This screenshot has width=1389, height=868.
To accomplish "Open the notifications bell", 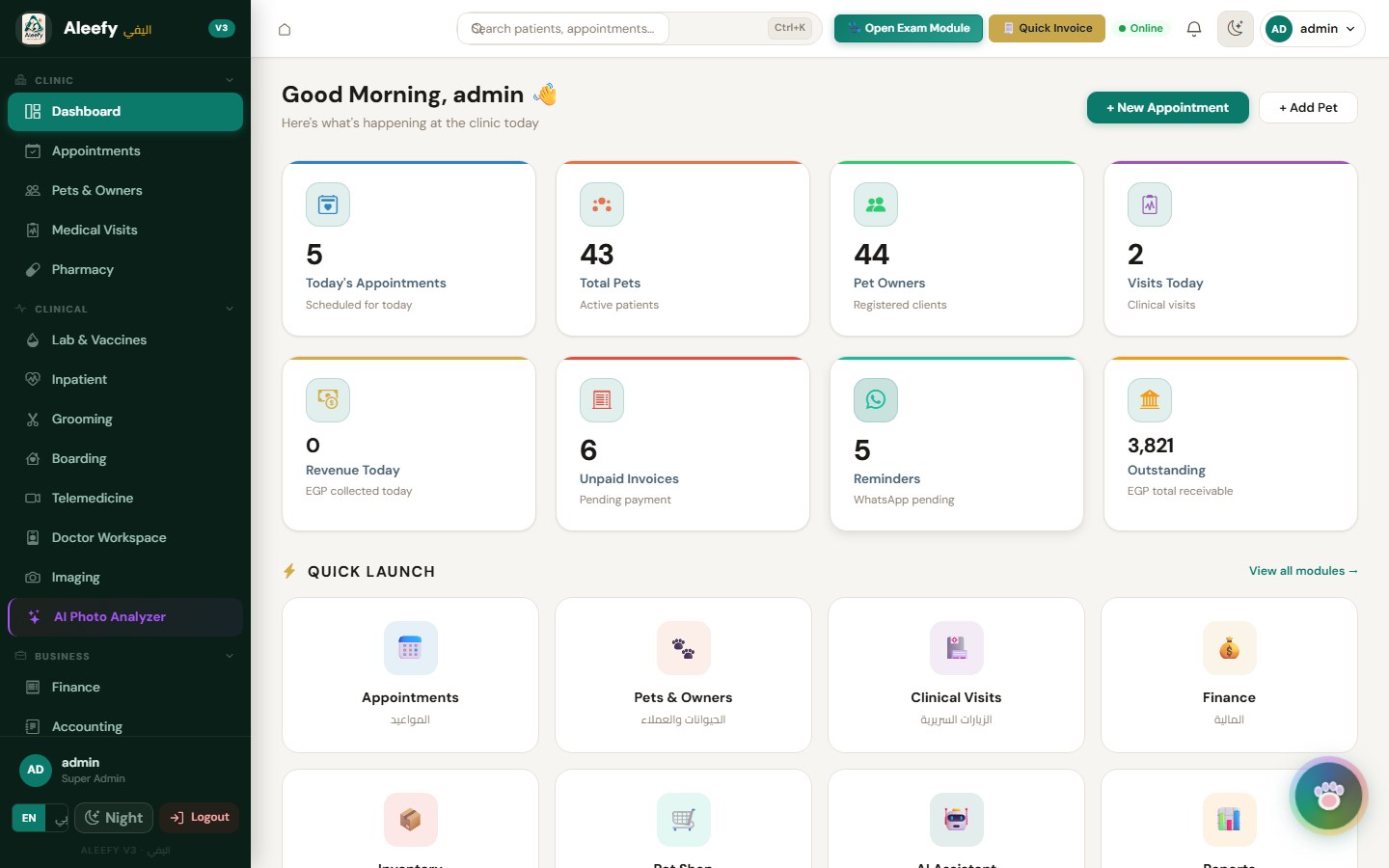I will click(x=1194, y=29).
